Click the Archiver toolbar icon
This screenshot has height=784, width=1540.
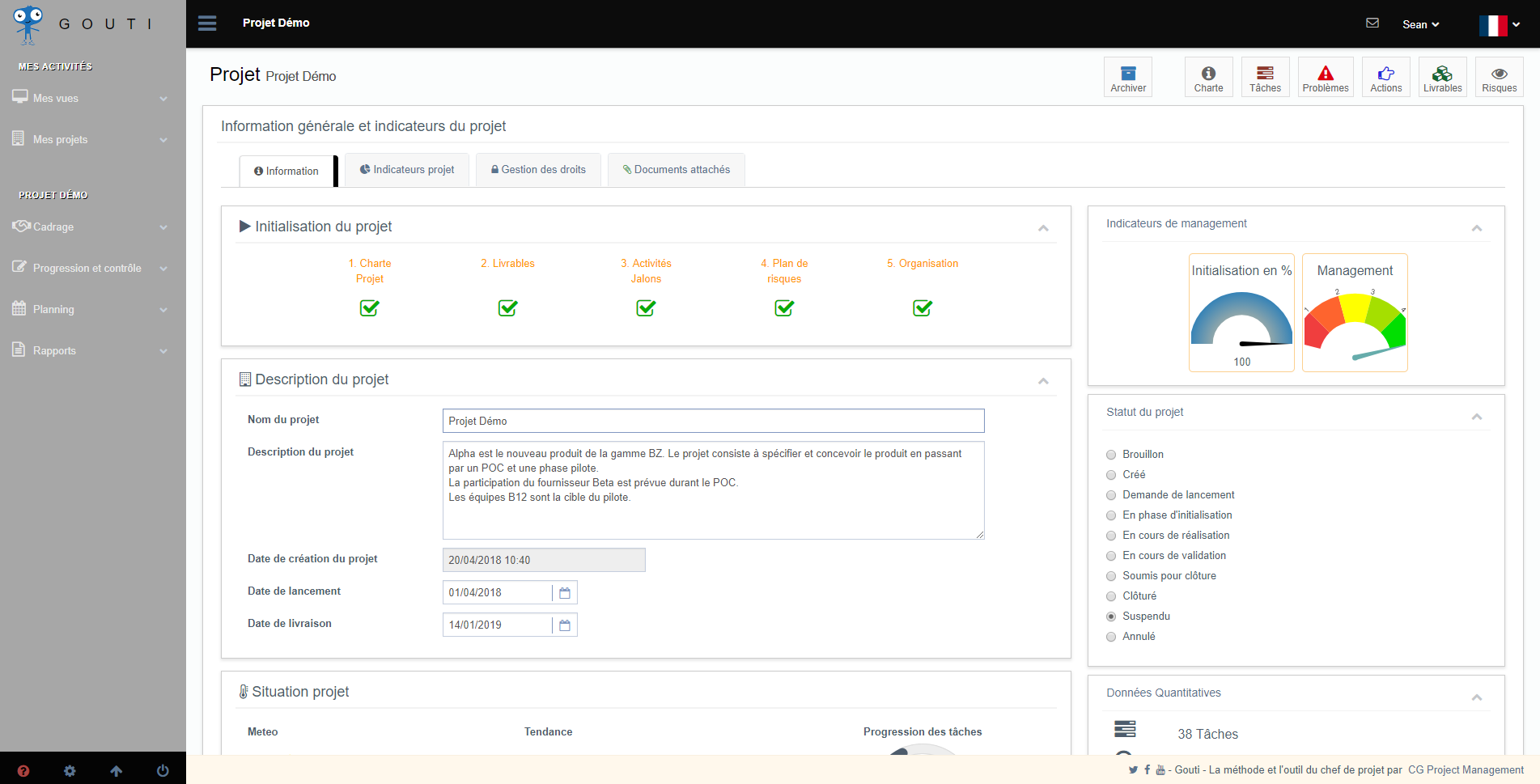click(x=1128, y=78)
